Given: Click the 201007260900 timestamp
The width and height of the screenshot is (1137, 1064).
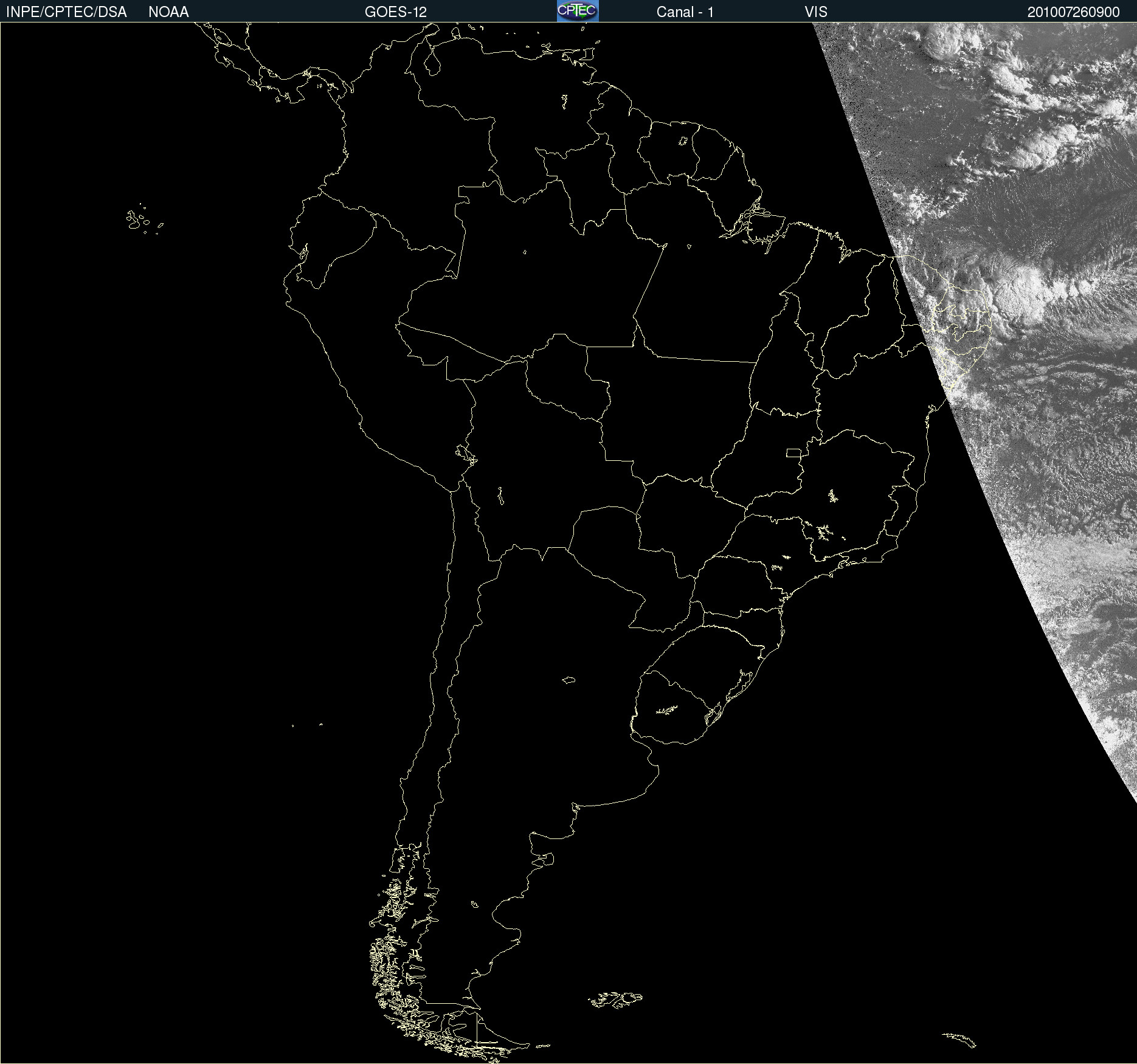Looking at the screenshot, I should [x=1074, y=12].
